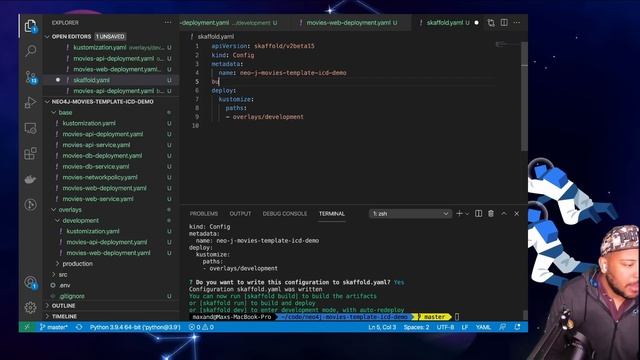Place cursor on overlays/development line in editor
640x360 pixels.
tap(268, 117)
